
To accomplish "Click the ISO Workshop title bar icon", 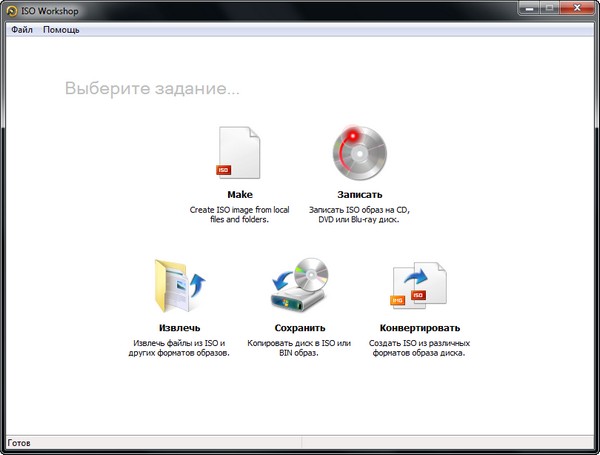I will coord(12,11).
